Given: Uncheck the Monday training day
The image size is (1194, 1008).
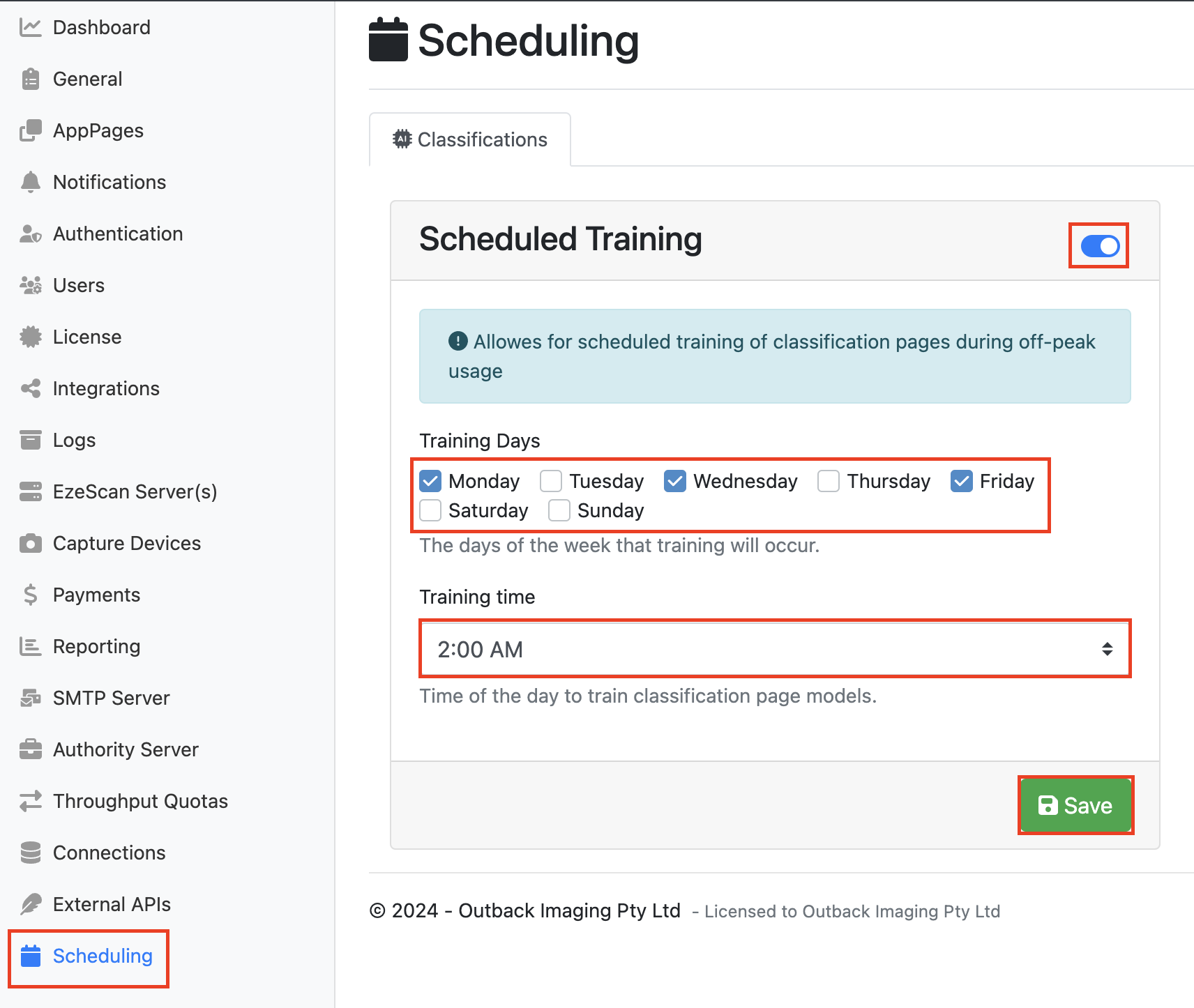Looking at the screenshot, I should point(430,481).
